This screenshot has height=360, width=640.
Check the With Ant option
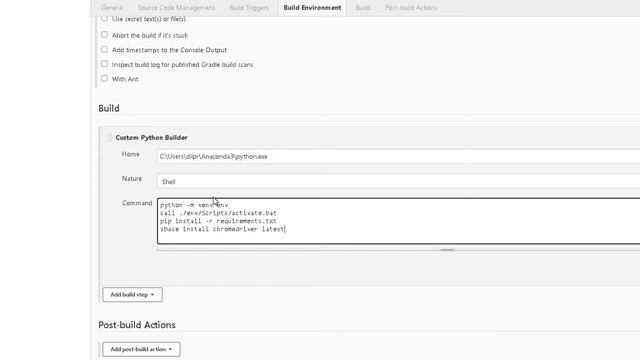104,78
